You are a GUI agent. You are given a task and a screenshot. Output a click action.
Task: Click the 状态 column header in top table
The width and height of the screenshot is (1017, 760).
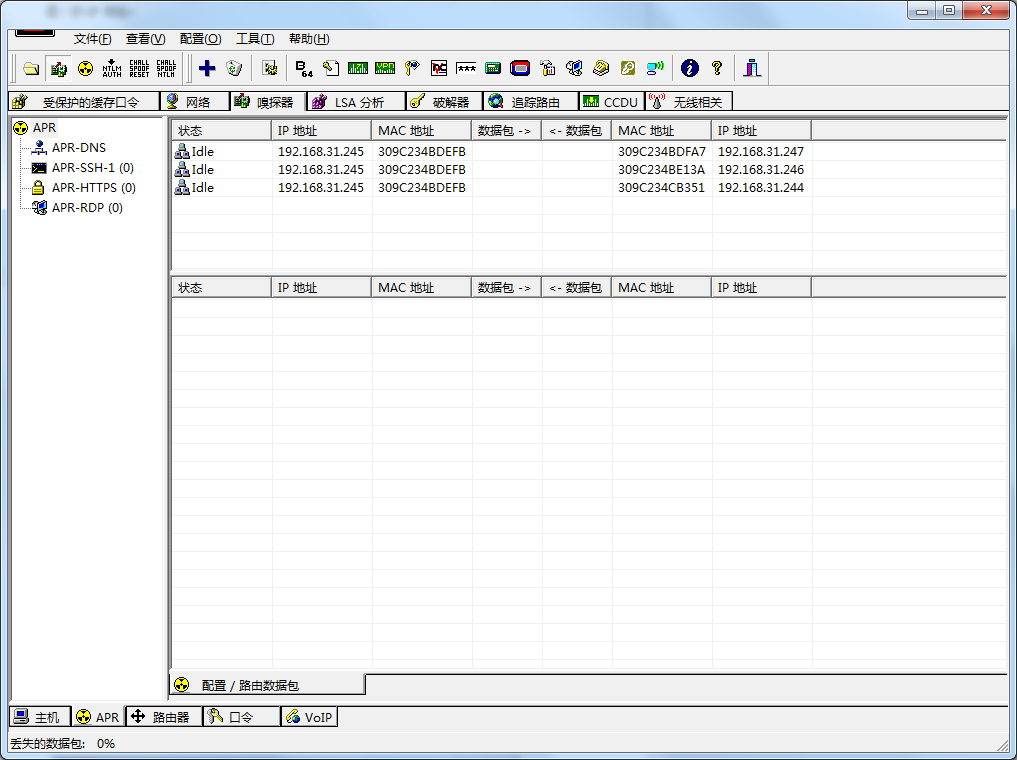pyautogui.click(x=220, y=131)
